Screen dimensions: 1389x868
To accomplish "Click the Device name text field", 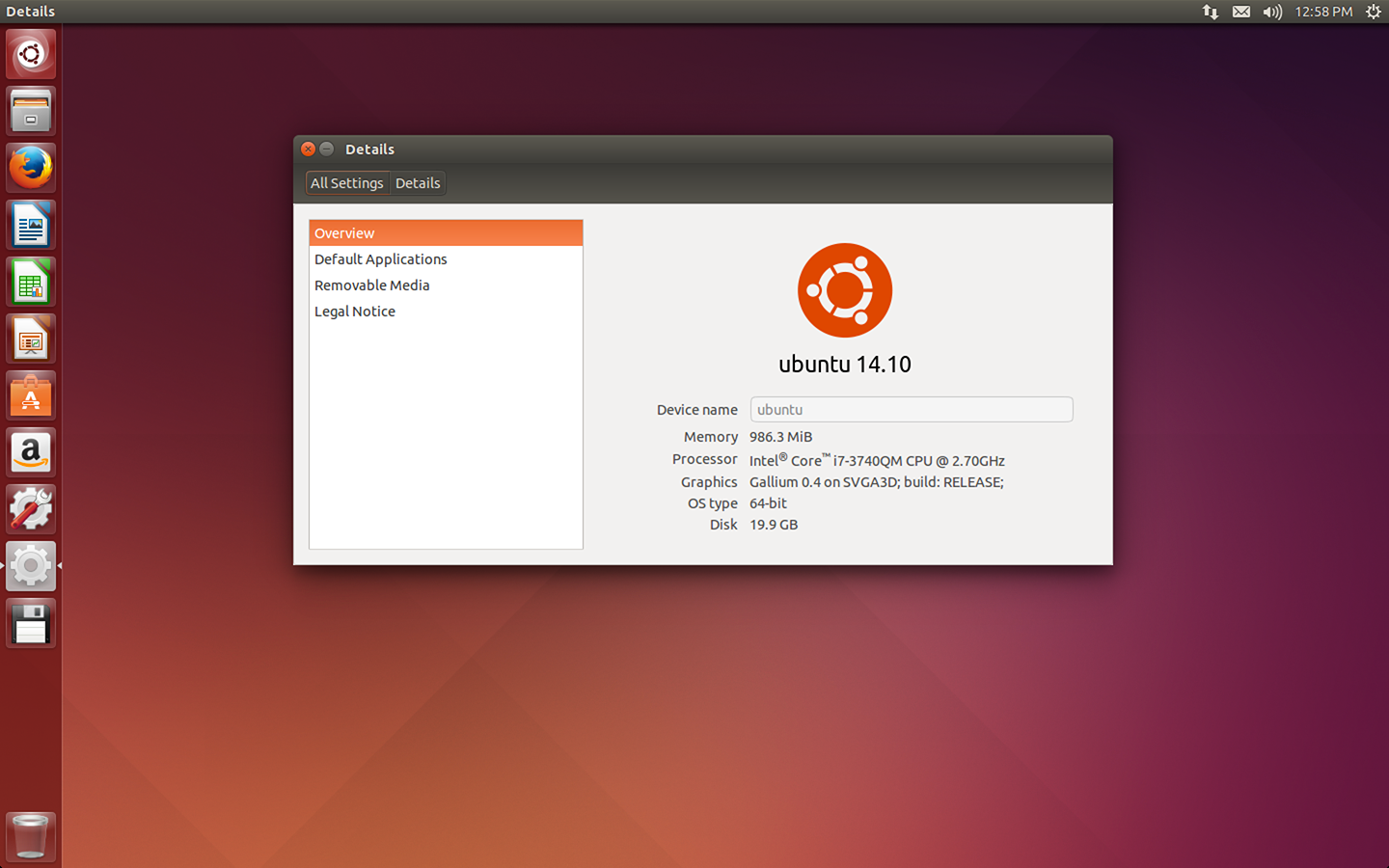I will click(912, 410).
